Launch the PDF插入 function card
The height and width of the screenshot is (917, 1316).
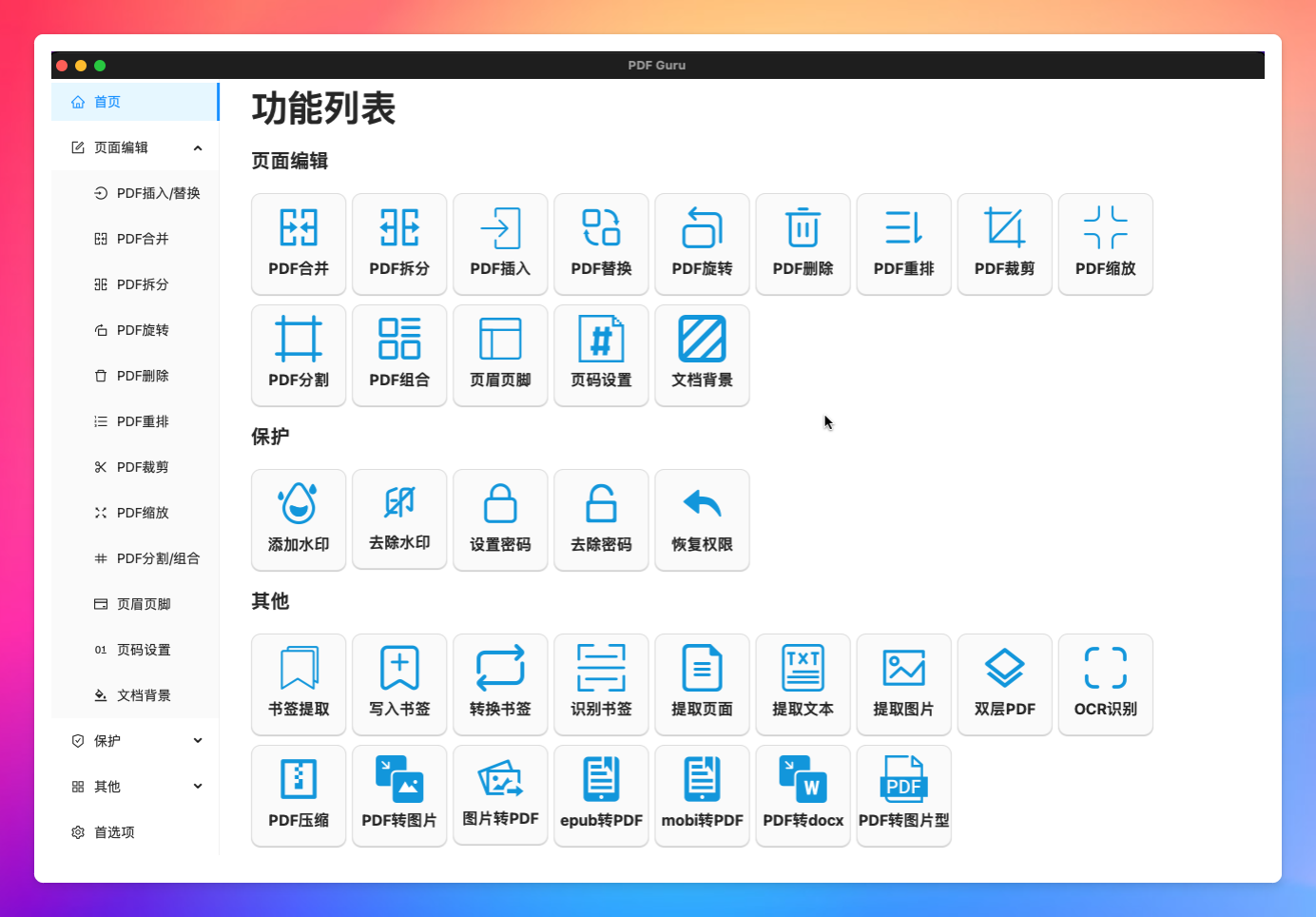[x=500, y=244]
